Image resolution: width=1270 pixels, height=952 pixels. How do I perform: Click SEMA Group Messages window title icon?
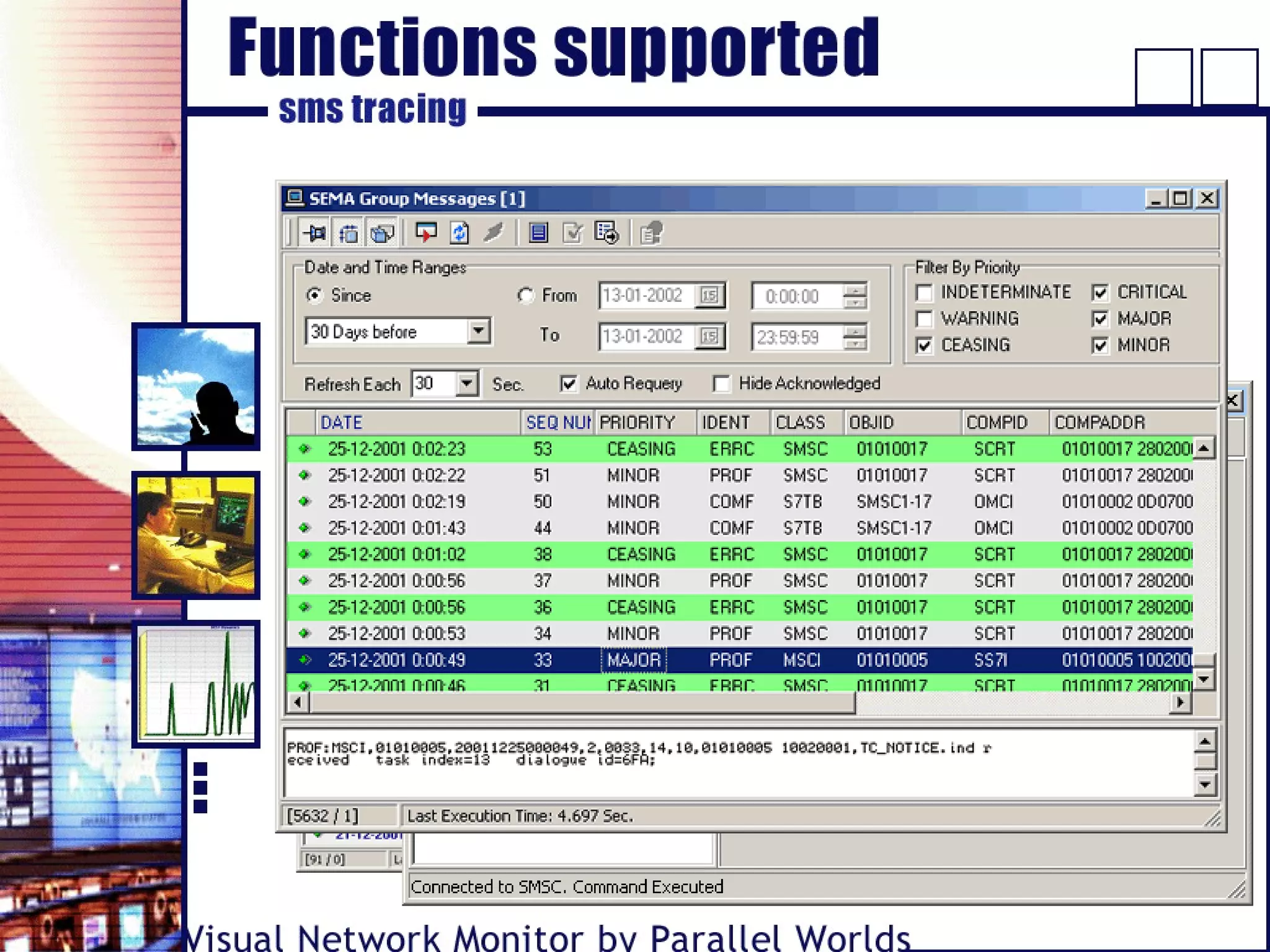(295, 198)
